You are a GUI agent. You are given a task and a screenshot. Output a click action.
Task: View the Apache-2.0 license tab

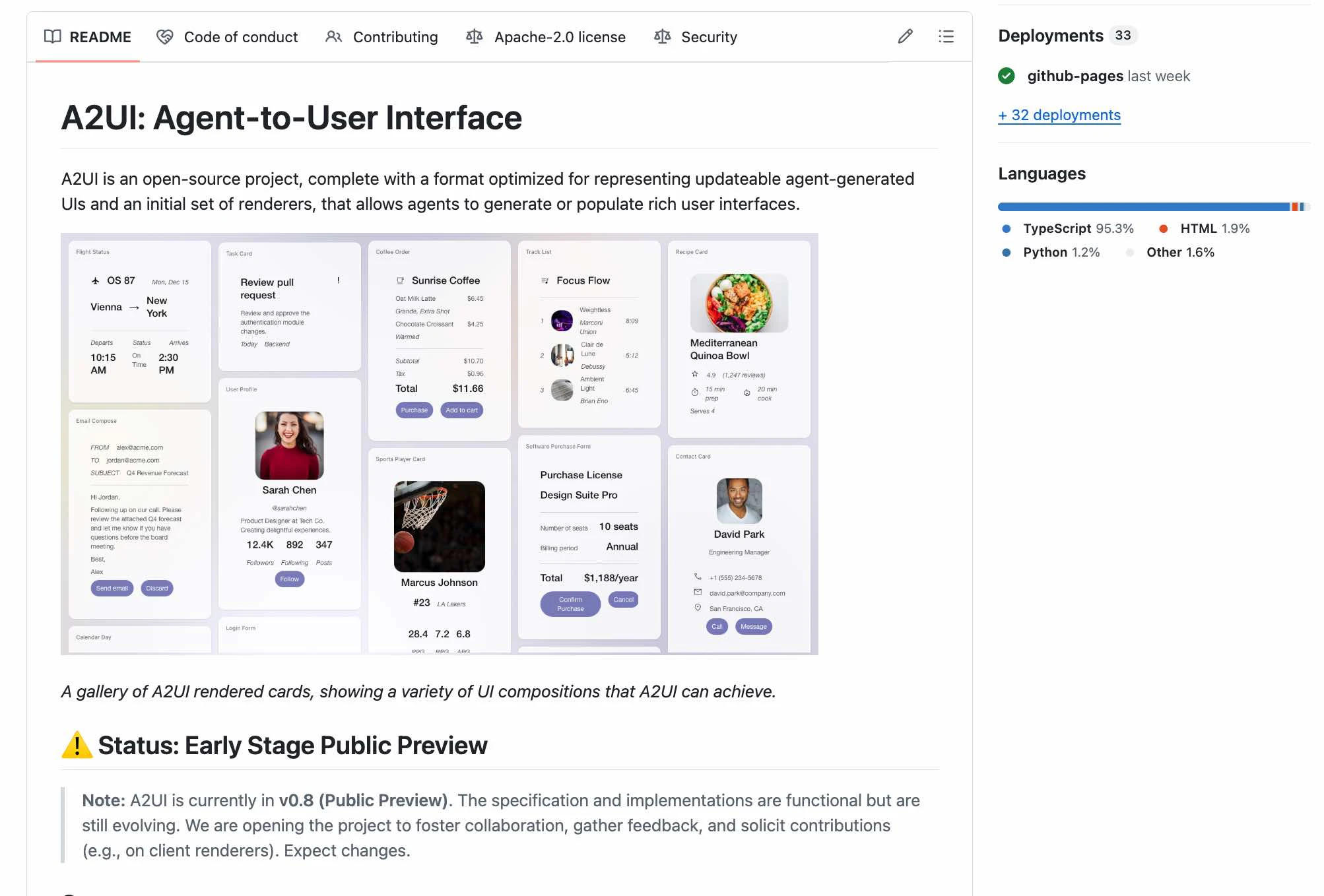[x=546, y=37]
